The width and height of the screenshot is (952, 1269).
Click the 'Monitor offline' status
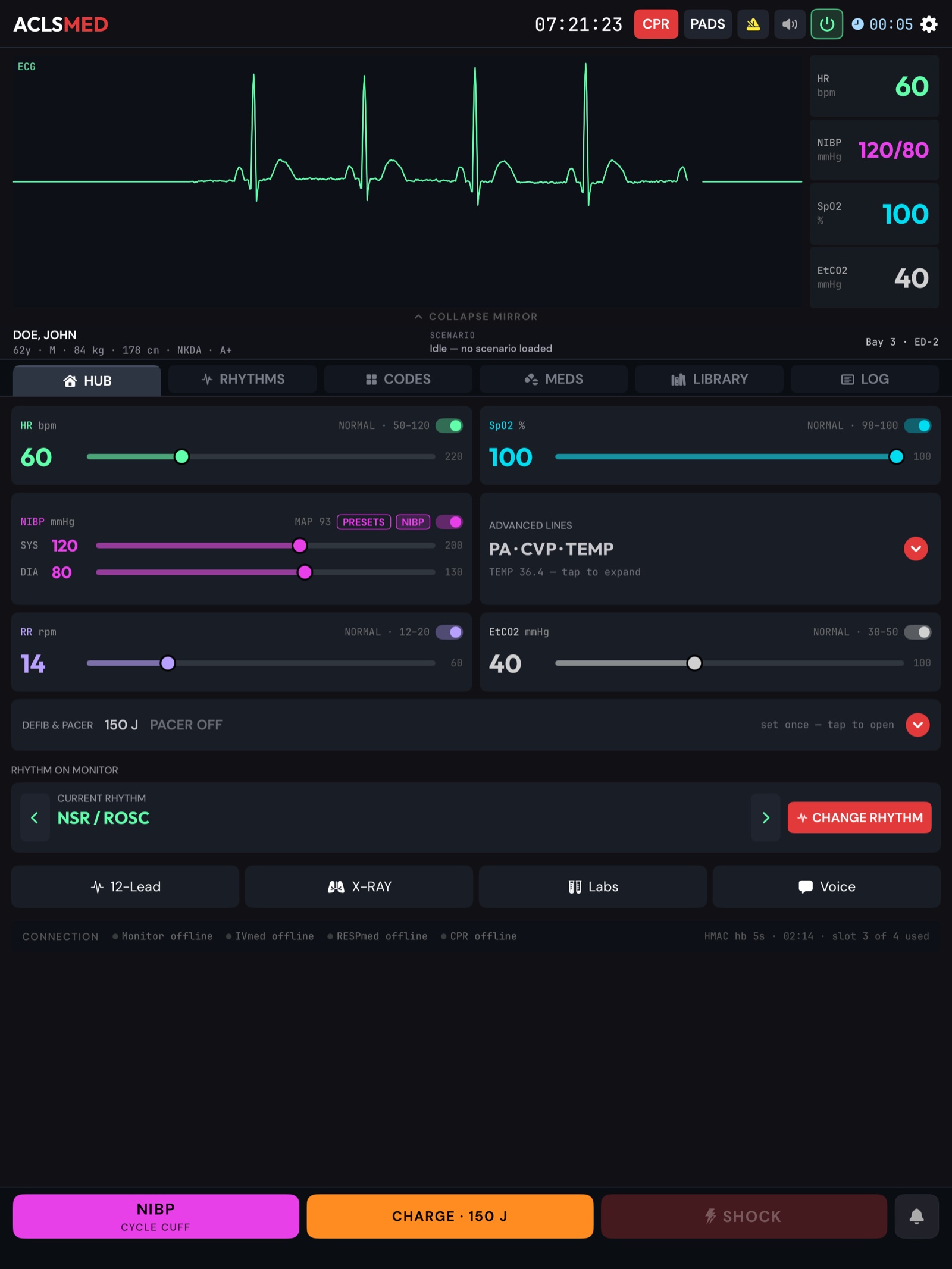click(162, 936)
